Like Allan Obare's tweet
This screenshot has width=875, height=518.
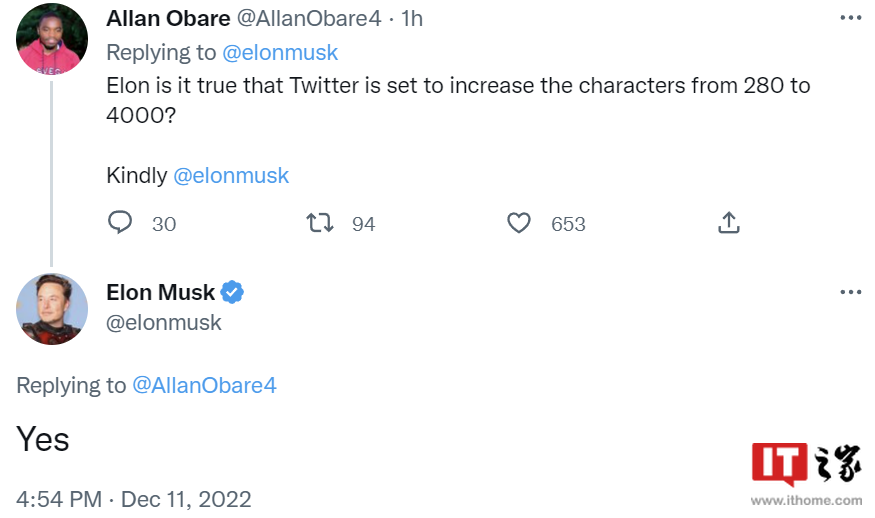(x=519, y=223)
